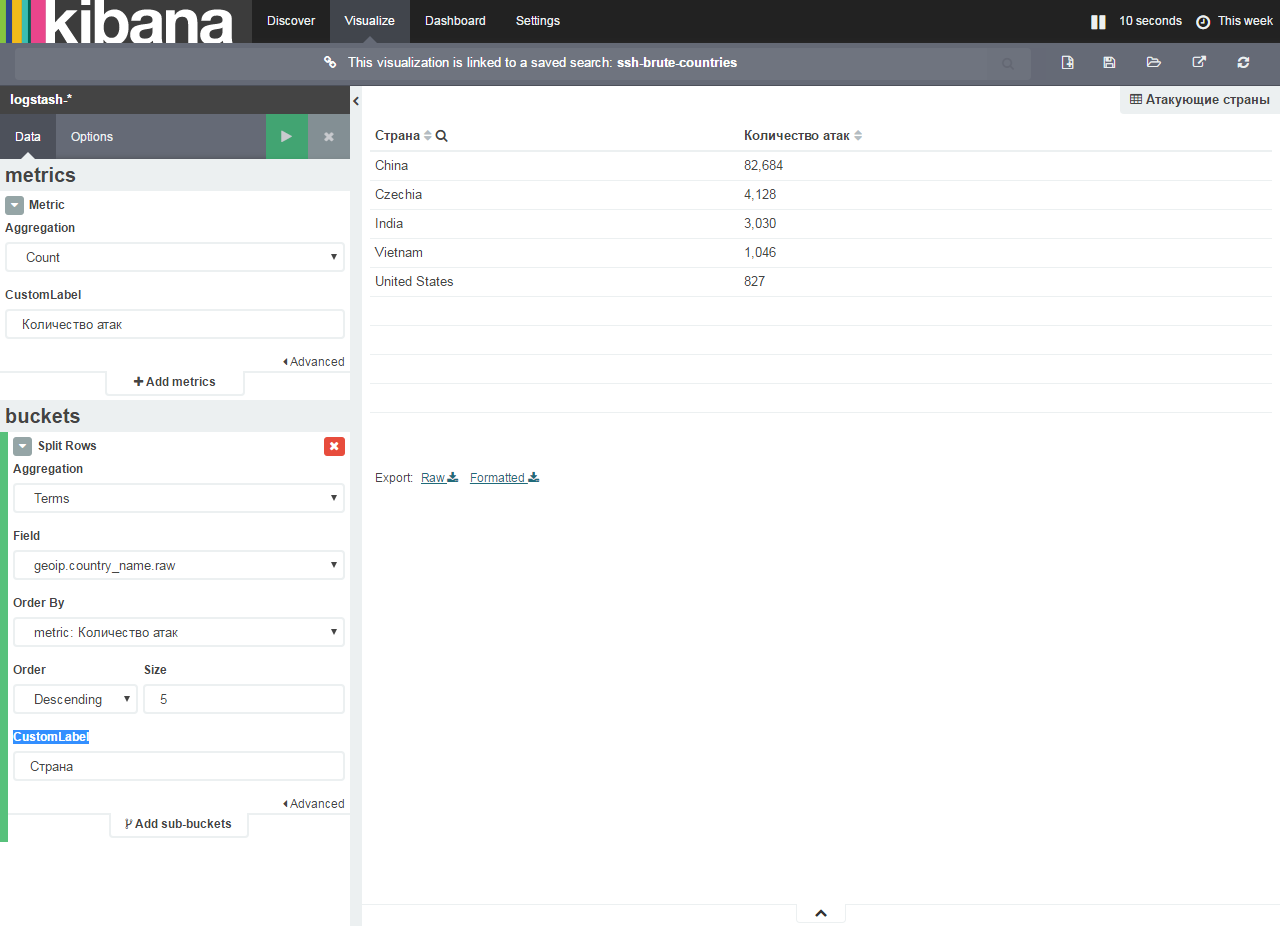The image size is (1280, 926).
Task: Share the visualization with the external link icon
Action: [1199, 63]
